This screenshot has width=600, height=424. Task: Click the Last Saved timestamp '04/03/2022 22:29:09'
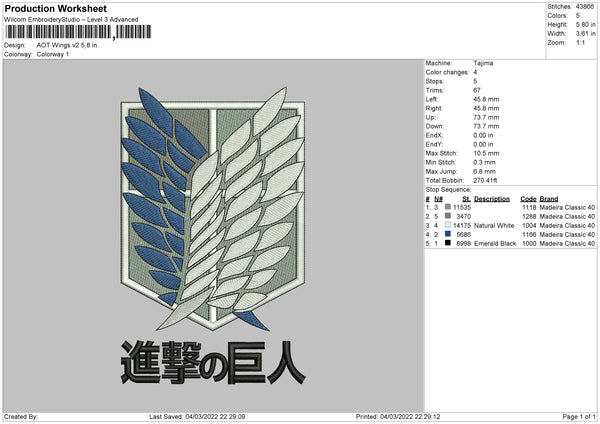coord(215,416)
